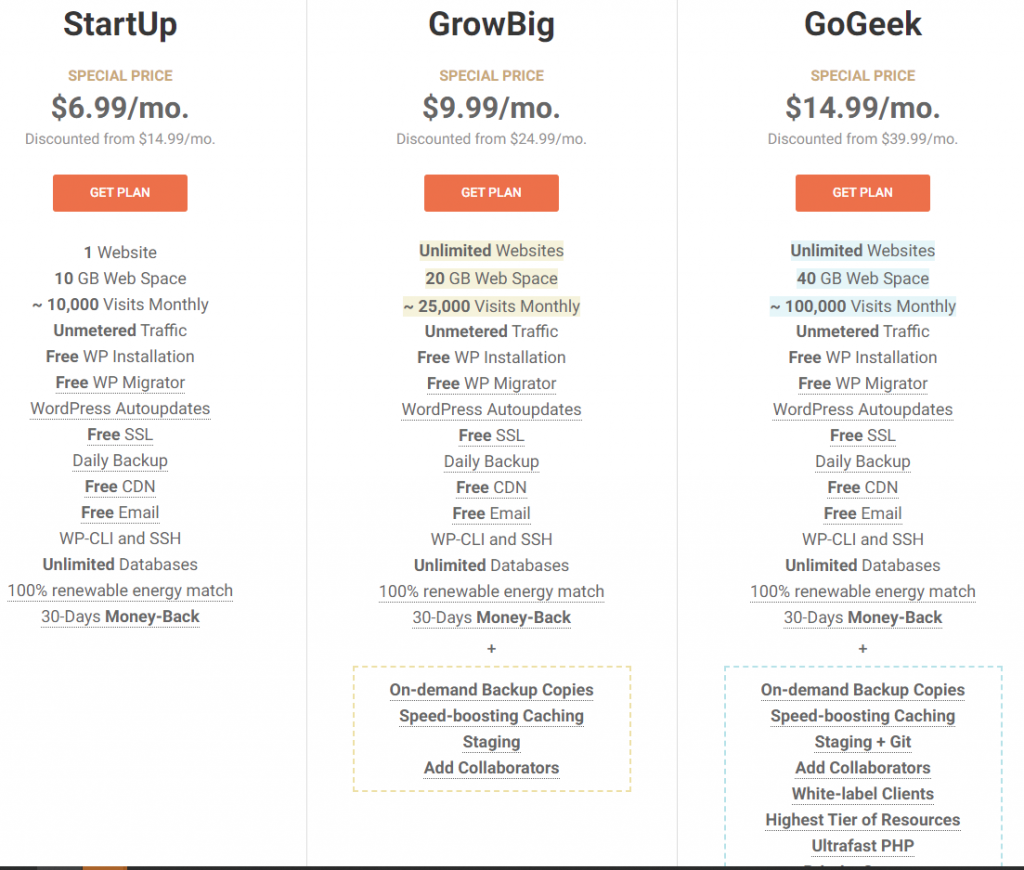
Task: Click GET PLAN under StartUp
Action: coord(120,193)
